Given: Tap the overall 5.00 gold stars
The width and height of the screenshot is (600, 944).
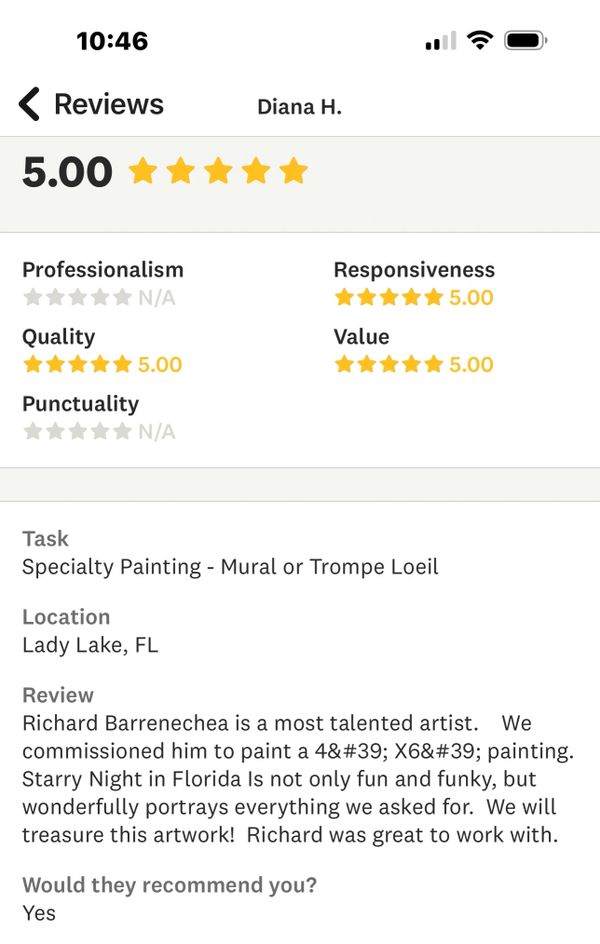Looking at the screenshot, I should [218, 171].
